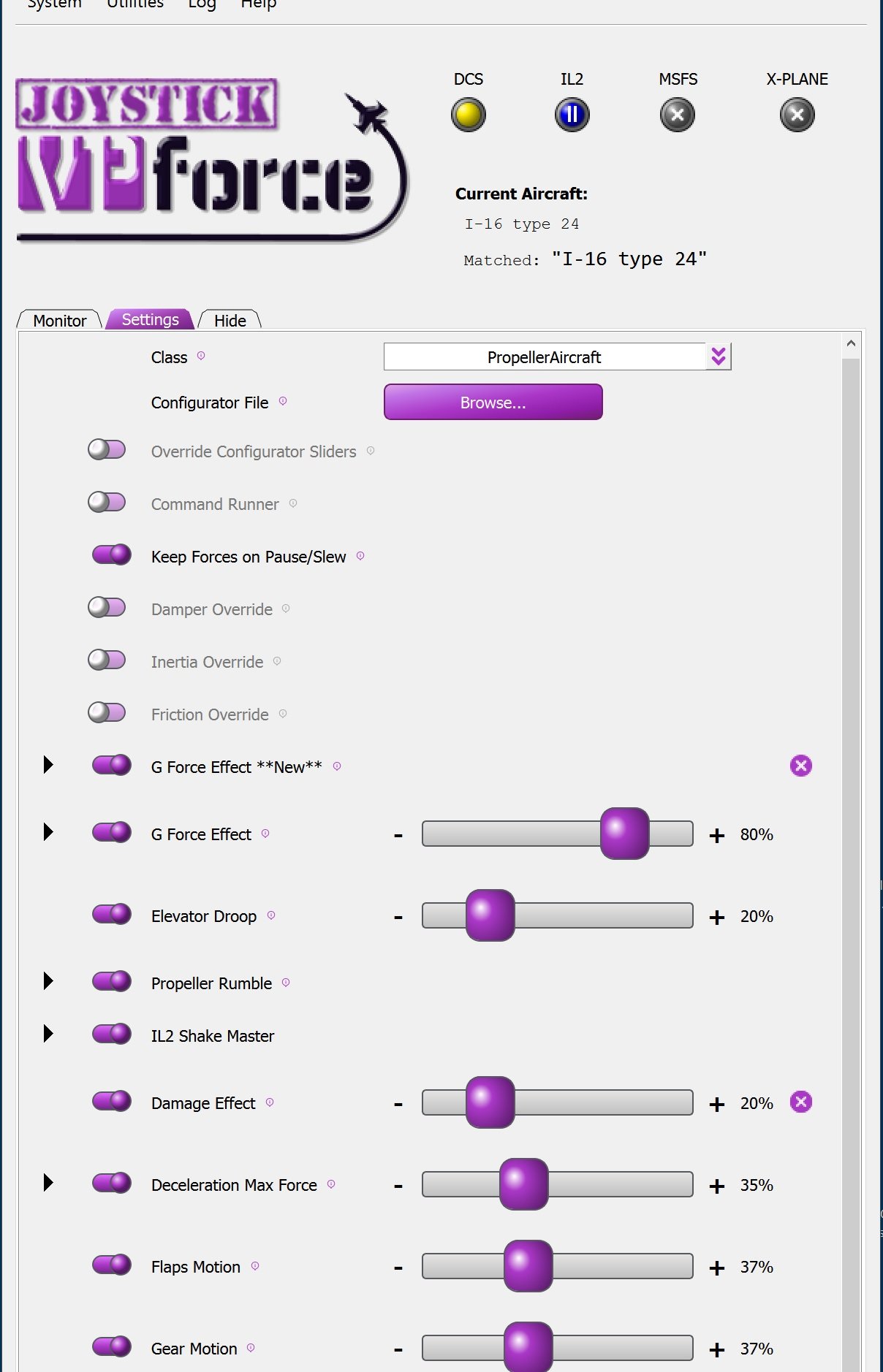Open the Utilities menu
The height and width of the screenshot is (1372, 883).
coord(135,4)
